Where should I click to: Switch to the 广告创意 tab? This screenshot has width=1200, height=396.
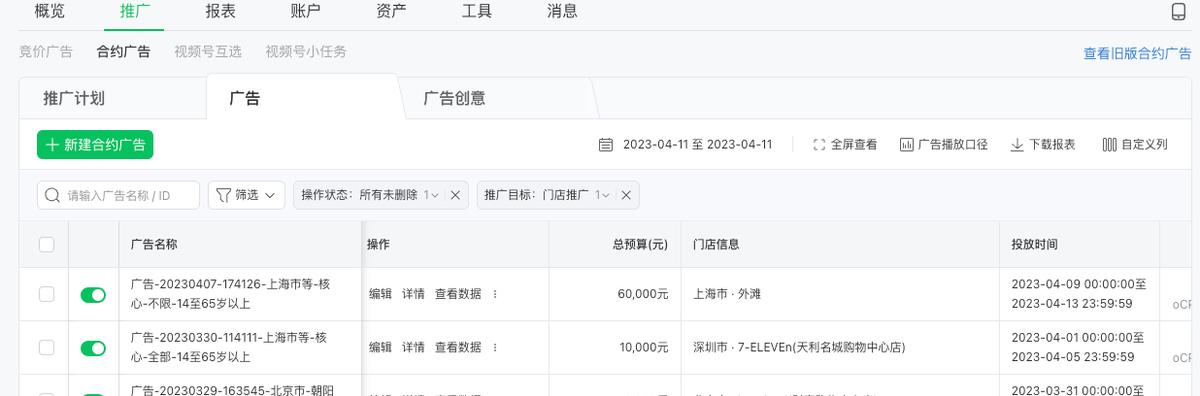tap(454, 98)
